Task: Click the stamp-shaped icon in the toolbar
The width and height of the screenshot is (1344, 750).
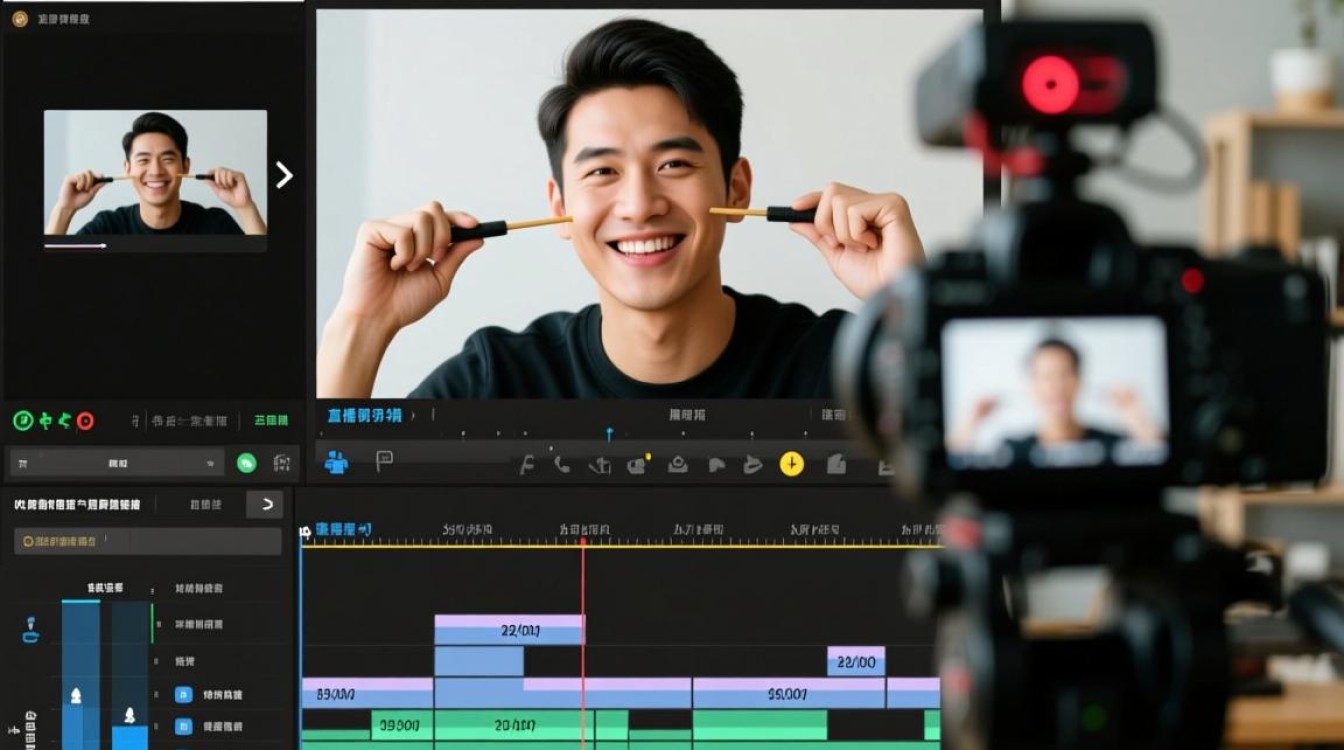Action: click(677, 464)
